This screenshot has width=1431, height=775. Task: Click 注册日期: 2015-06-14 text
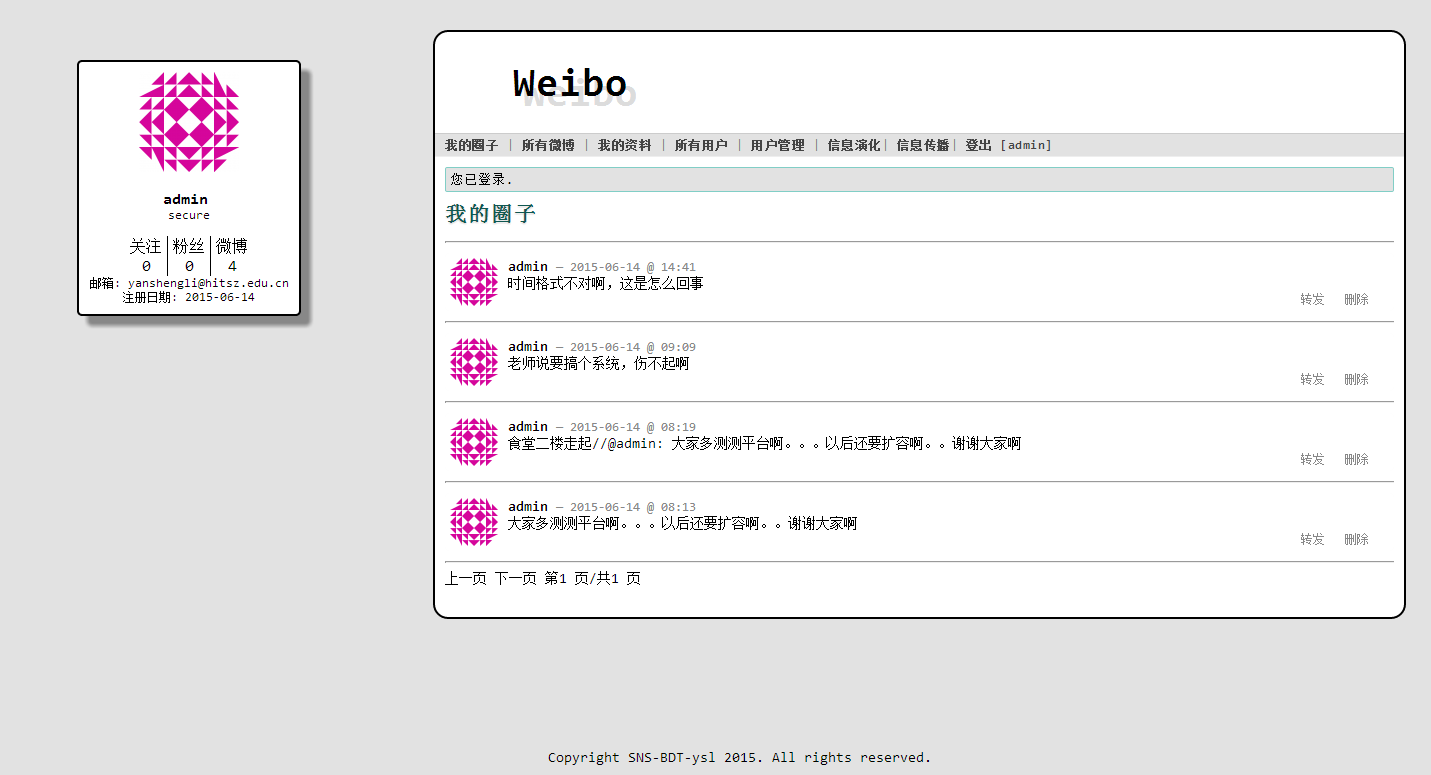pos(189,297)
